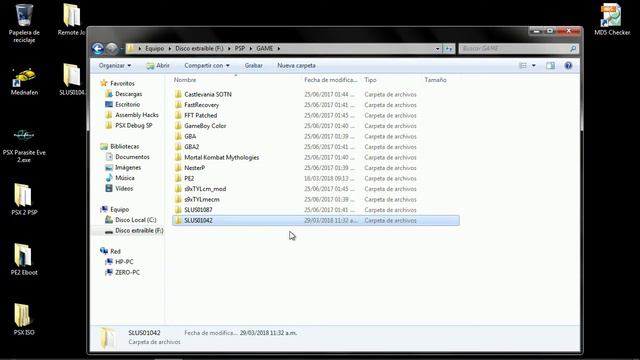The image size is (640, 360).
Task: Open the view options dropdown arrow
Action: pyautogui.click(x=533, y=65)
